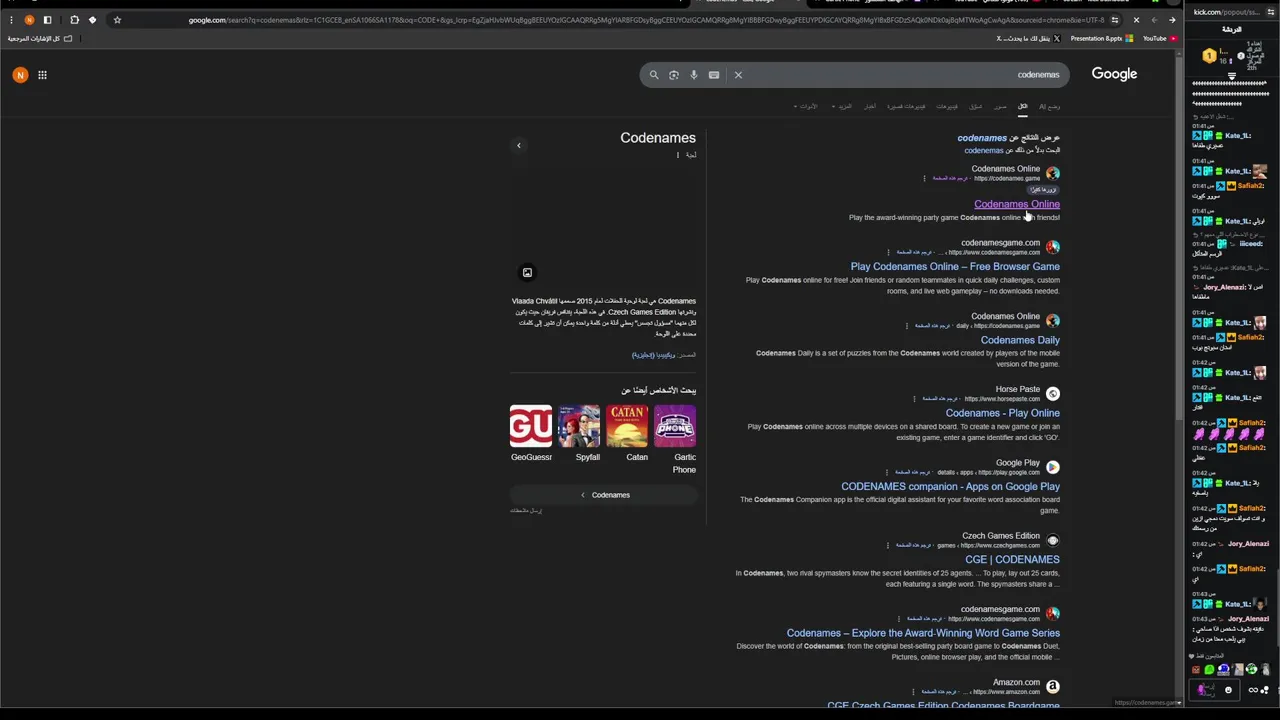Open Codenames - Play Online by Horse Paste
The image size is (1280, 720).
click(1002, 413)
